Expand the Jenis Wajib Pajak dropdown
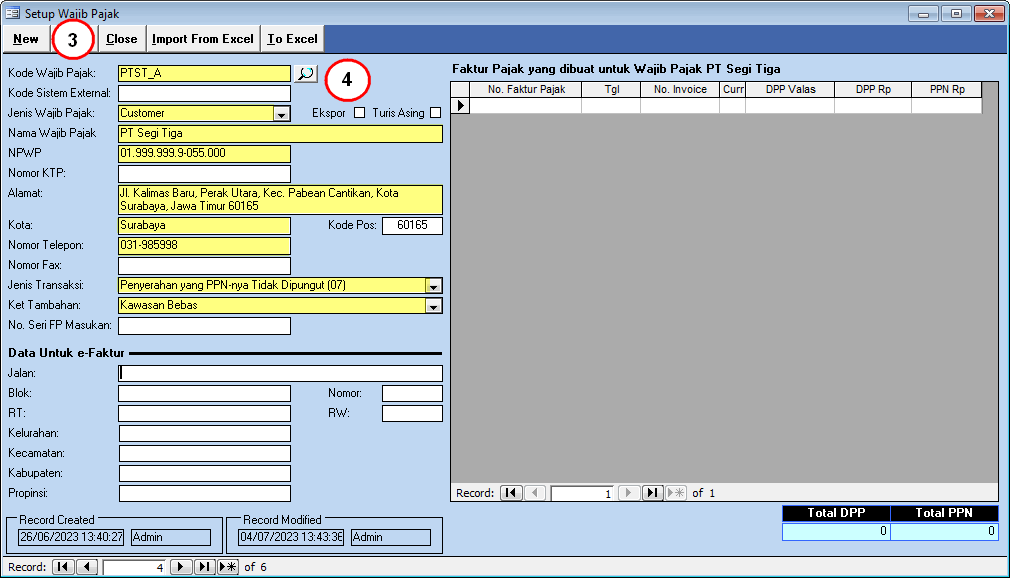Viewport: 1010px width, 578px height. coord(282,114)
